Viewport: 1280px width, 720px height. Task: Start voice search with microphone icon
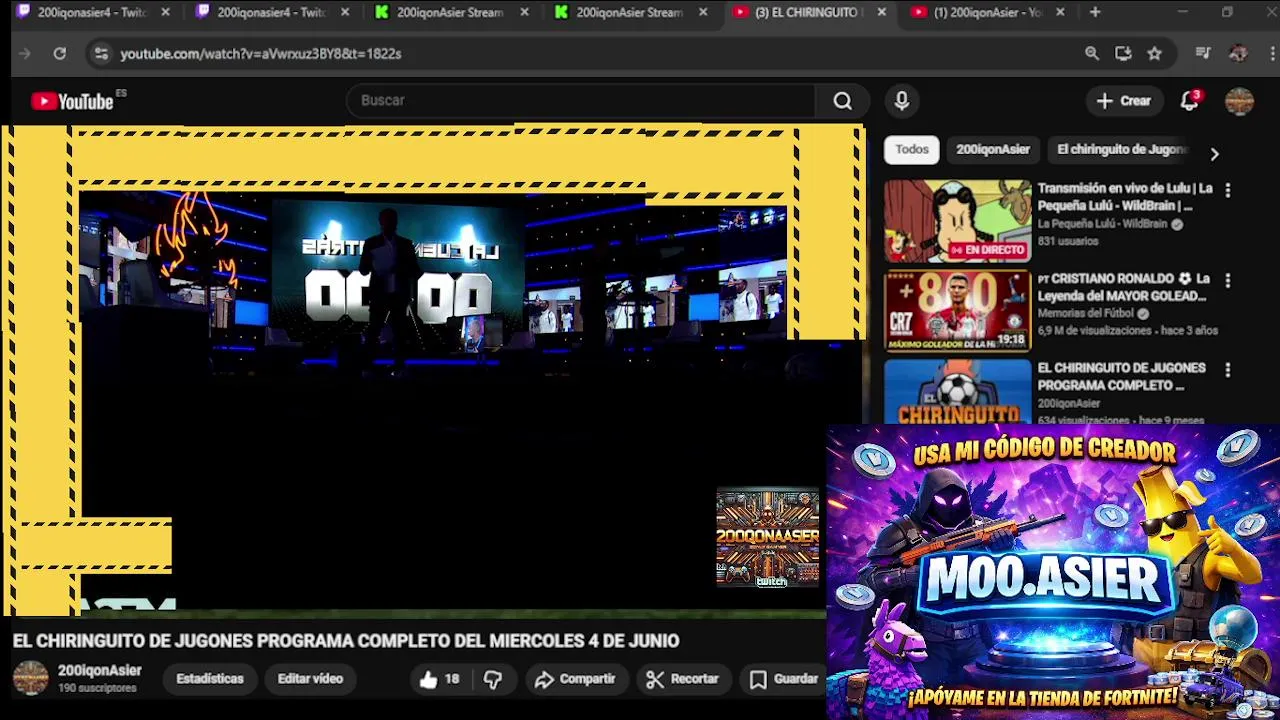[902, 101]
